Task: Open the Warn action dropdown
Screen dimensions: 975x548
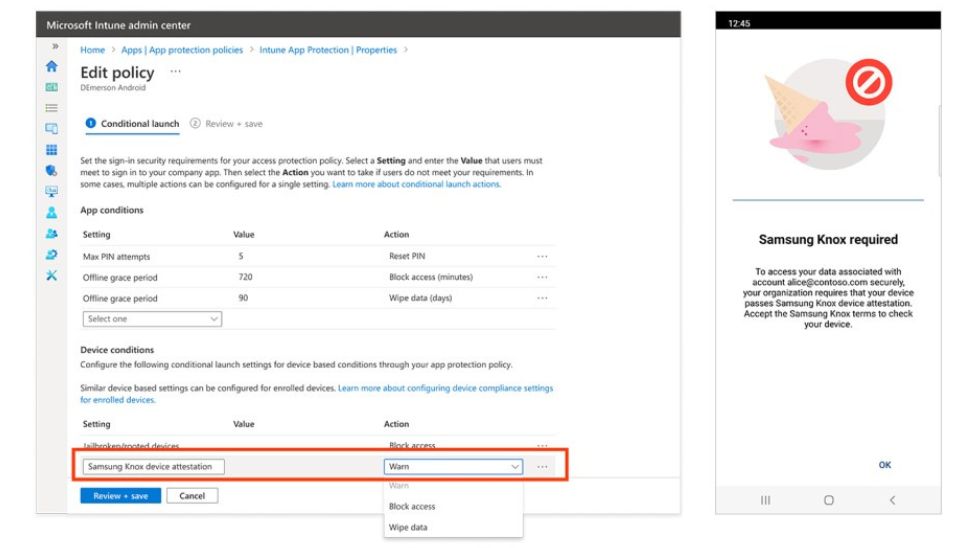Action: [453, 467]
